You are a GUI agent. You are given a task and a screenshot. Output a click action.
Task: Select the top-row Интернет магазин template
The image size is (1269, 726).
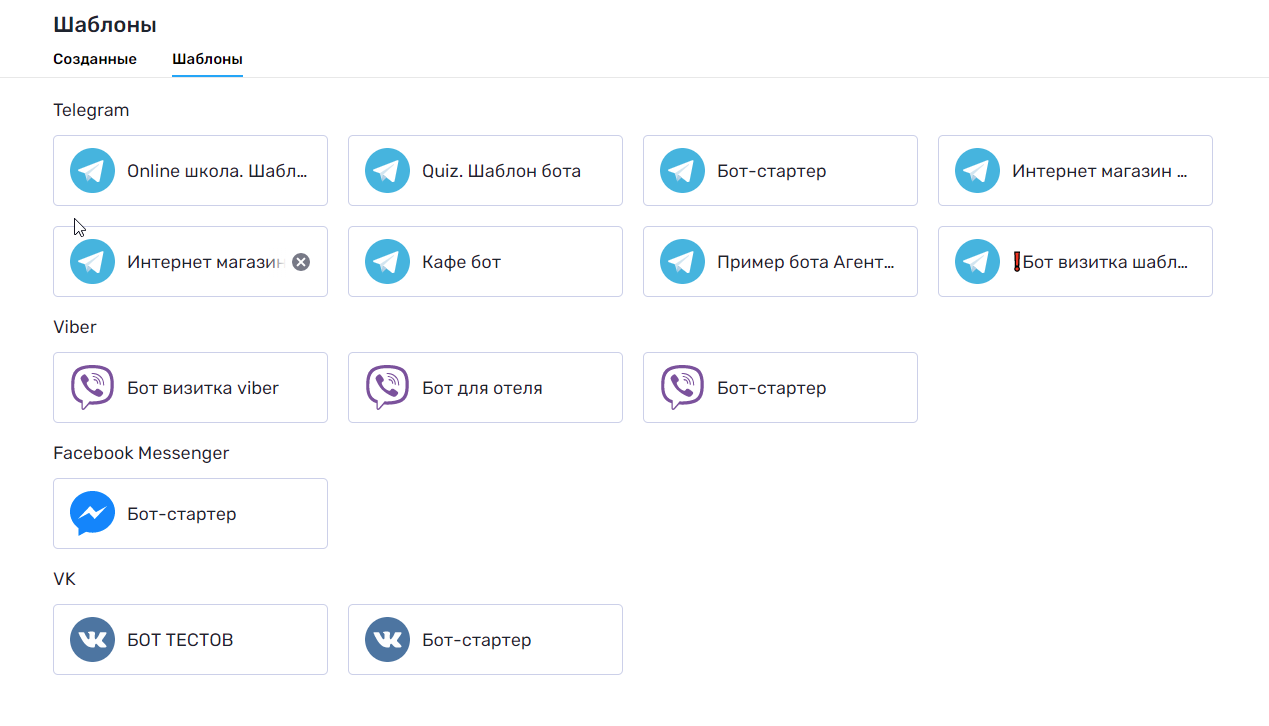pyautogui.click(x=1098, y=171)
